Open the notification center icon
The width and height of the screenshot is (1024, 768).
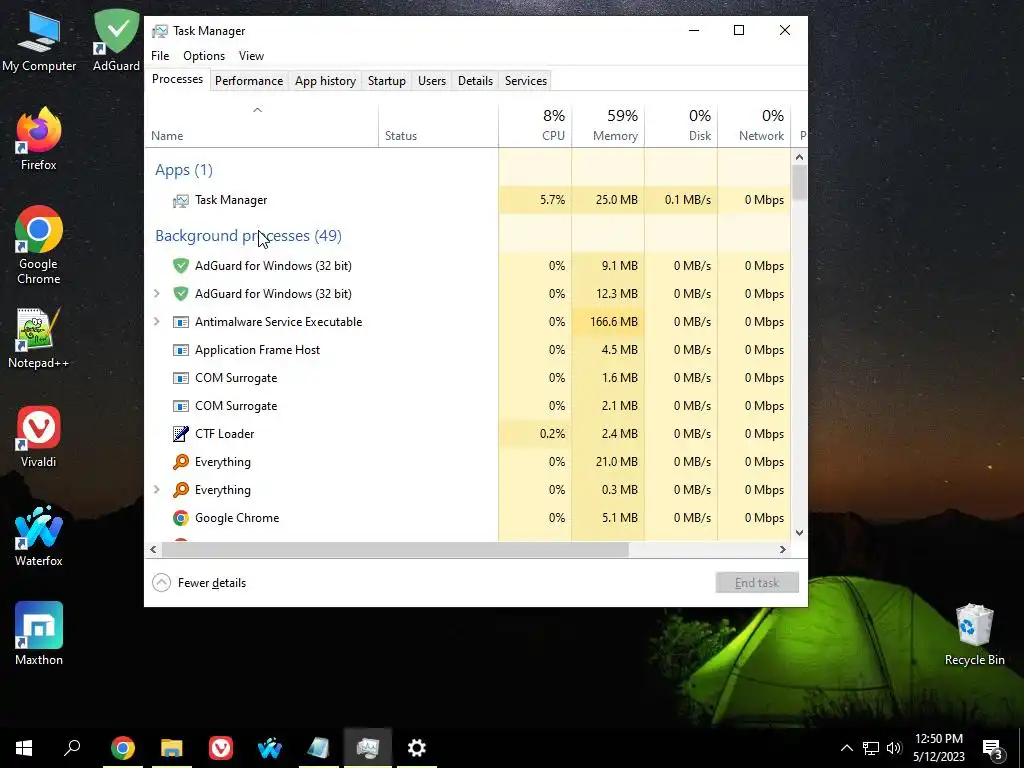point(992,748)
